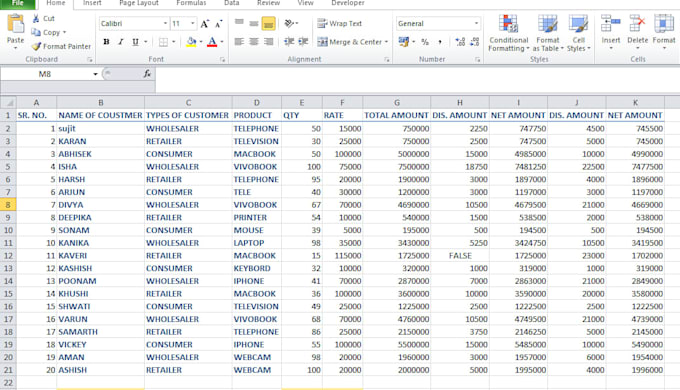
Task: Decrease the cell indent
Action: tap(289, 42)
